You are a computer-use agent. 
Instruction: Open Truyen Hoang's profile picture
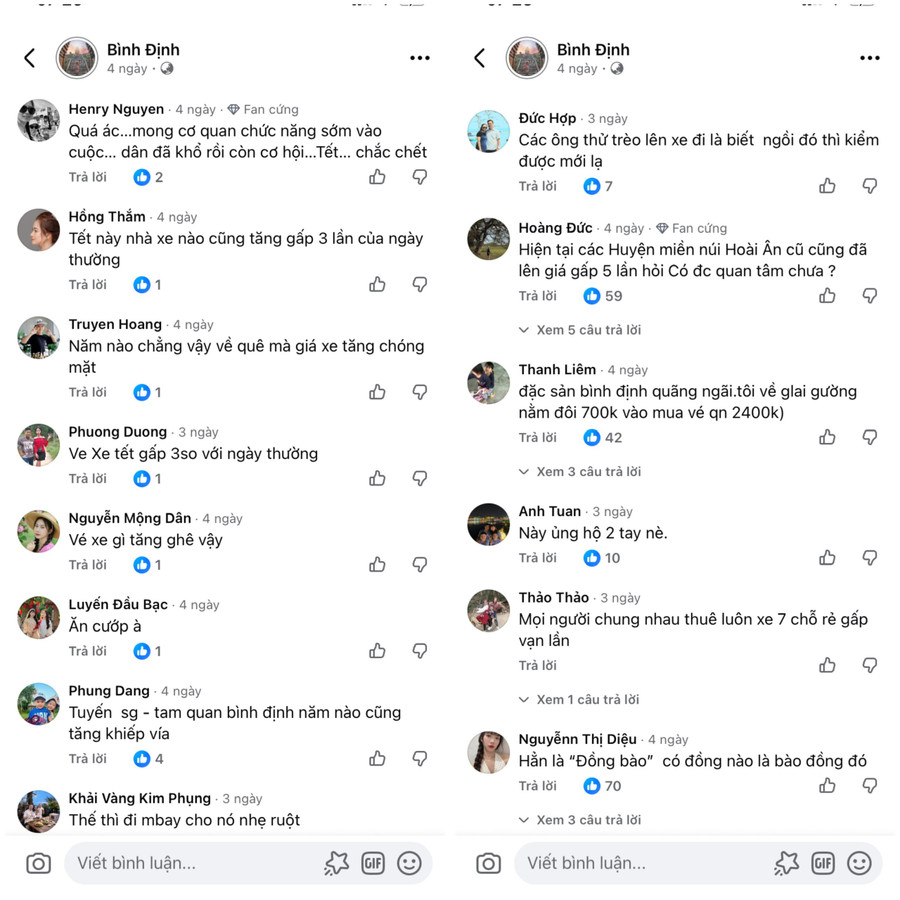[x=39, y=337]
